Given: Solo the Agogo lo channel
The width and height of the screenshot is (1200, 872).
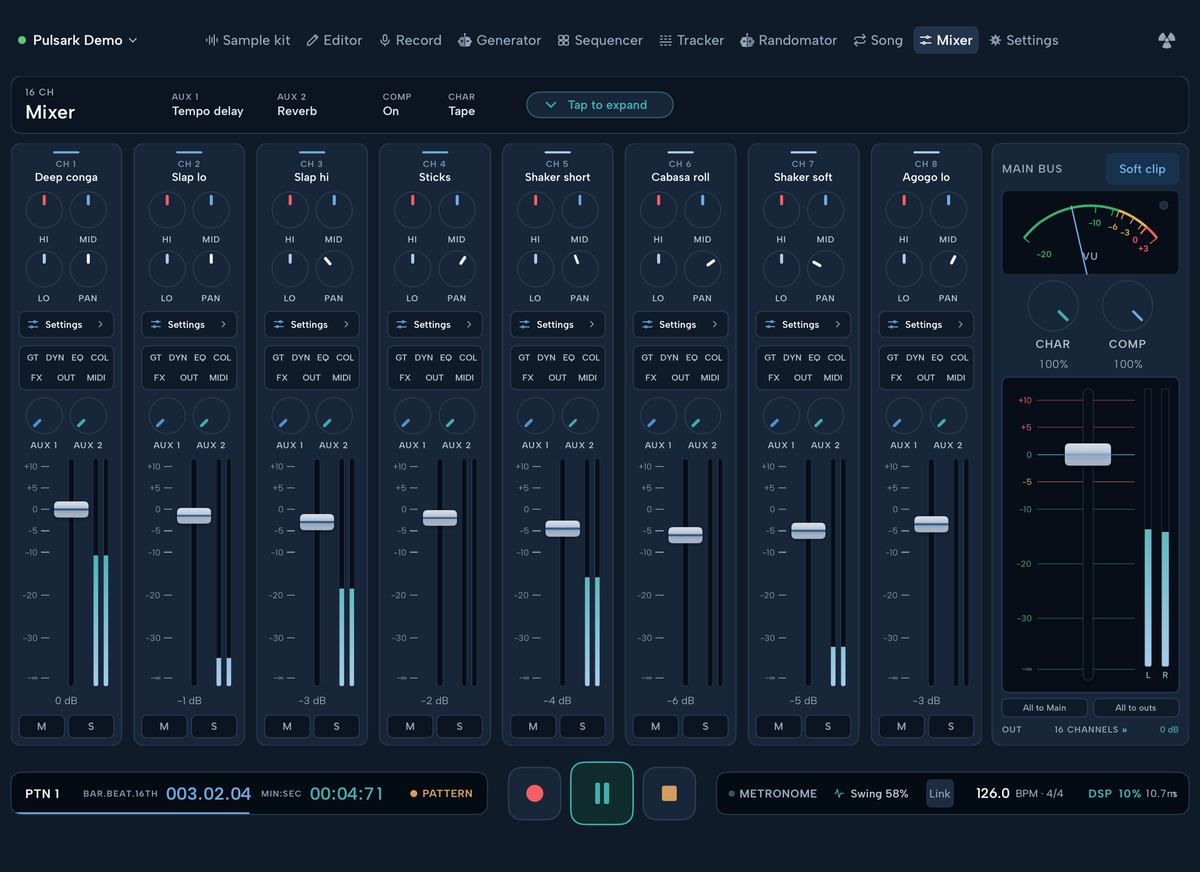Looking at the screenshot, I should [x=950, y=726].
